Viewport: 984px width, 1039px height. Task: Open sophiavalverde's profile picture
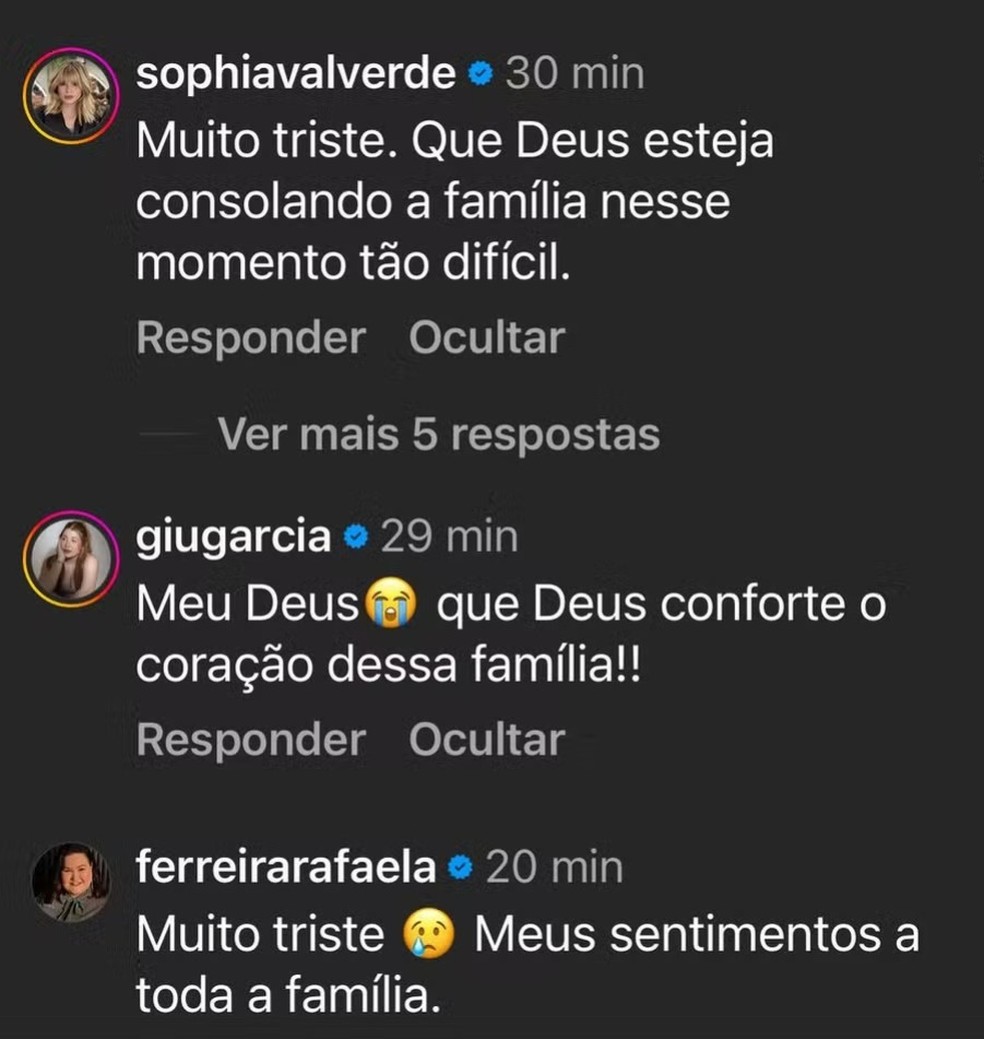coord(71,96)
